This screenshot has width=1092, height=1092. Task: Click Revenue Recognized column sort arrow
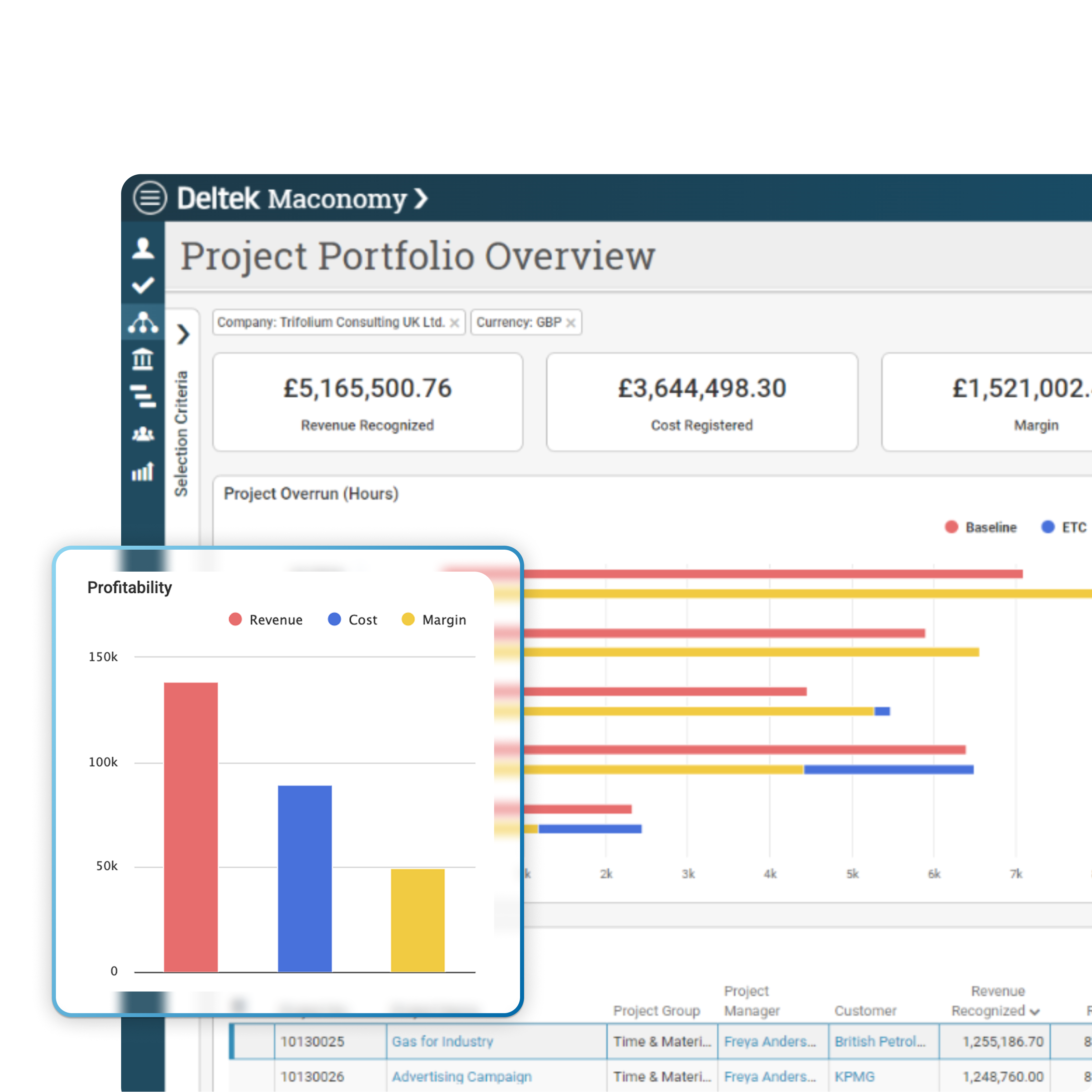point(1035,1012)
